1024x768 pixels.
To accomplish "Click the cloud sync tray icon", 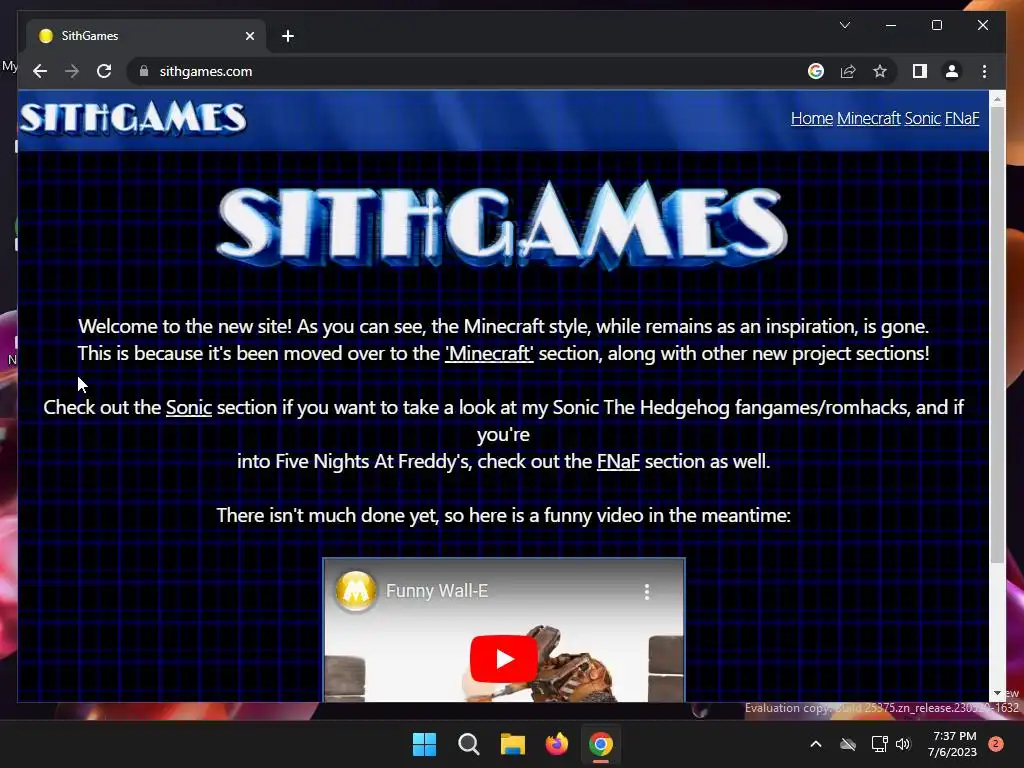I will point(848,744).
